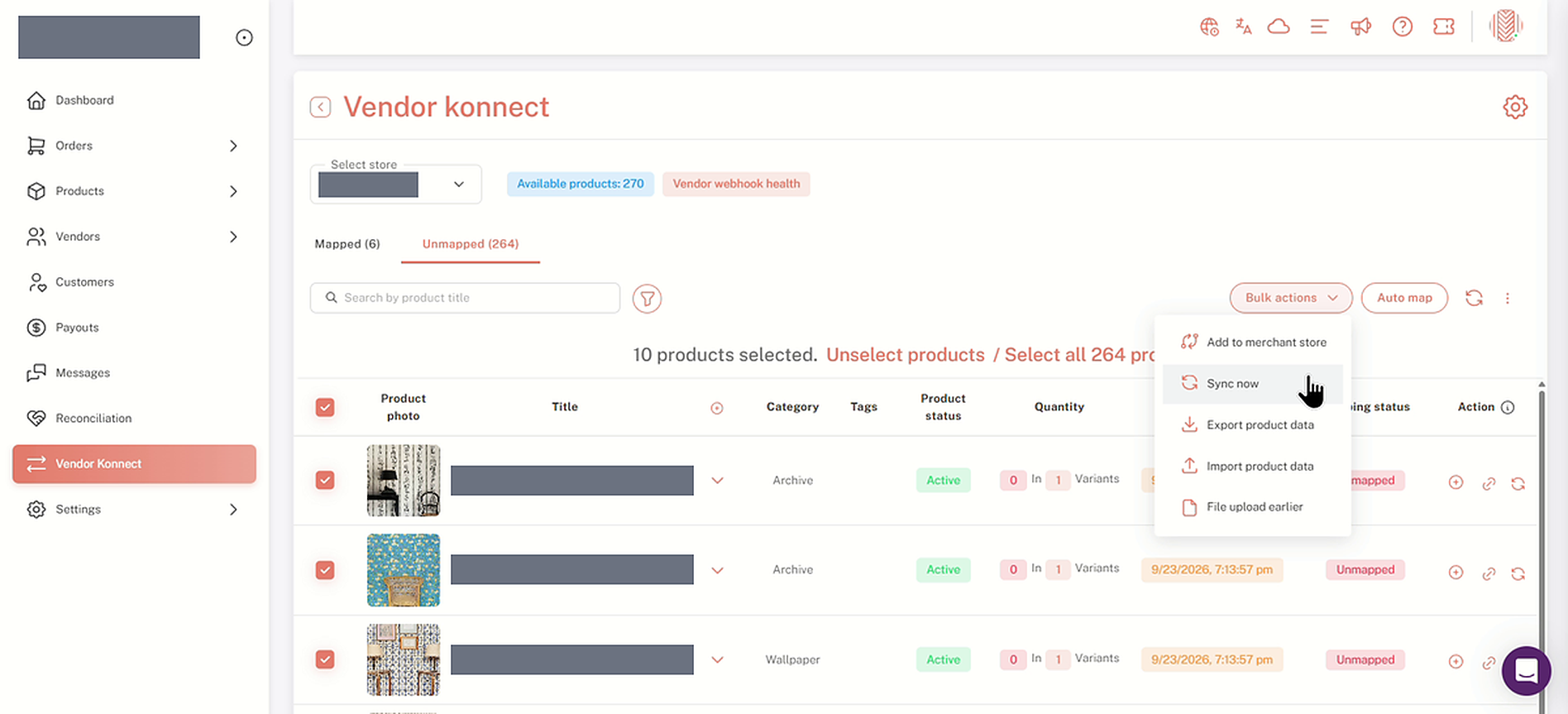This screenshot has width=1568, height=714.
Task: Expand second product row title chevron
Action: pos(717,570)
